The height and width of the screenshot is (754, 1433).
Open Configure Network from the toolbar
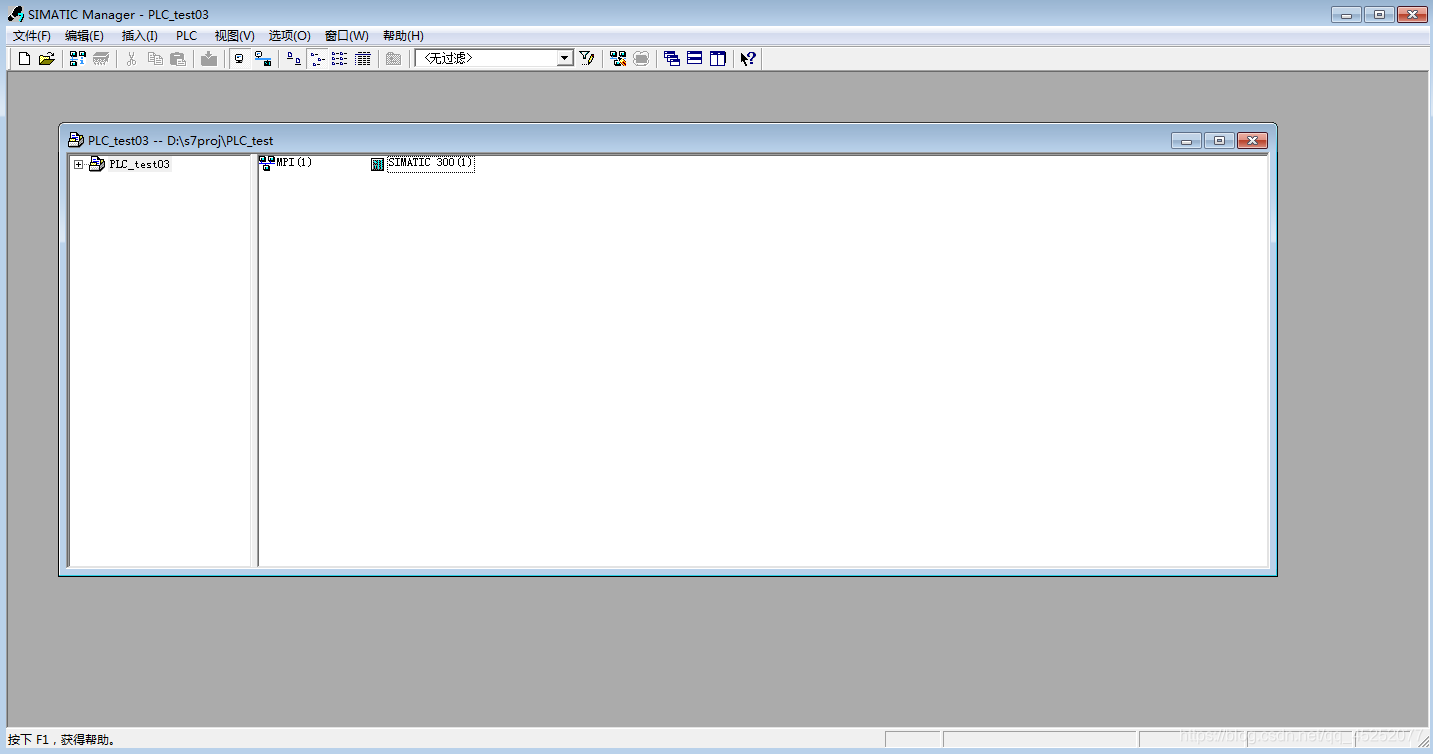pos(618,59)
